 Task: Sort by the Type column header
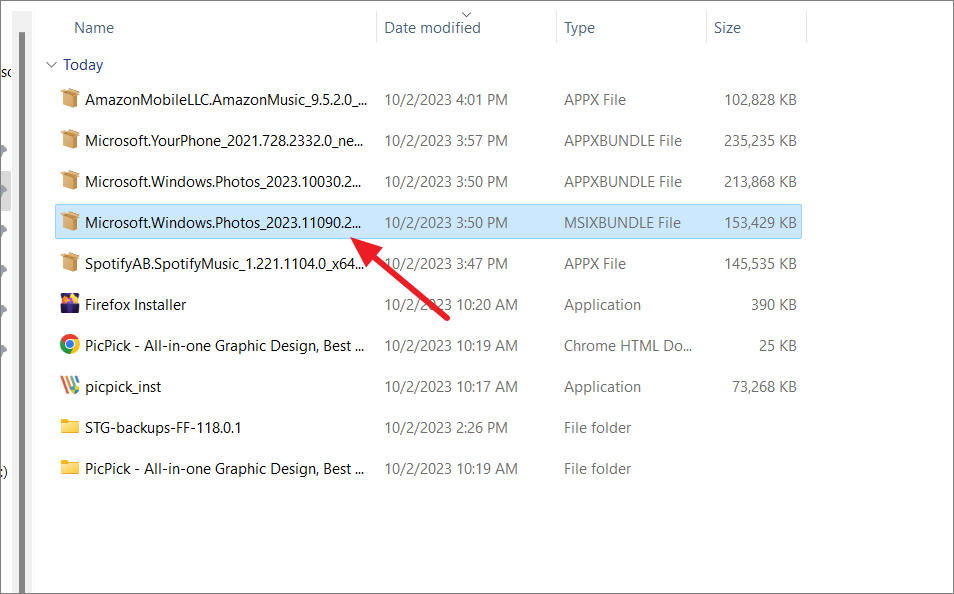pyautogui.click(x=579, y=28)
